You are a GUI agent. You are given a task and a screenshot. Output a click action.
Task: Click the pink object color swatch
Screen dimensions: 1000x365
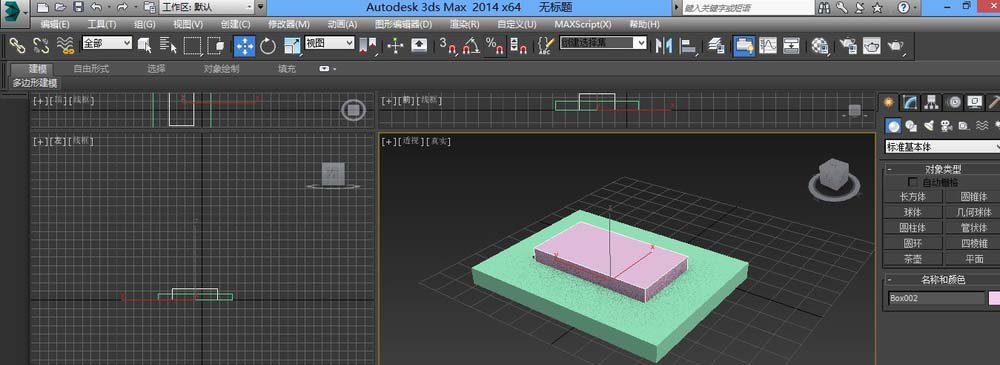click(994, 298)
